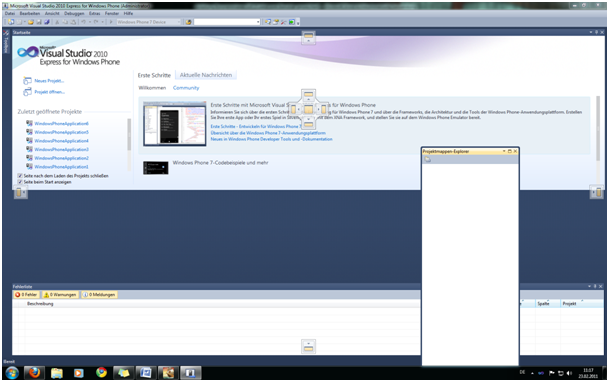Image resolution: width=609 pixels, height=382 pixels.
Task: Click Neues Projekt icon on start page
Action: point(27,81)
